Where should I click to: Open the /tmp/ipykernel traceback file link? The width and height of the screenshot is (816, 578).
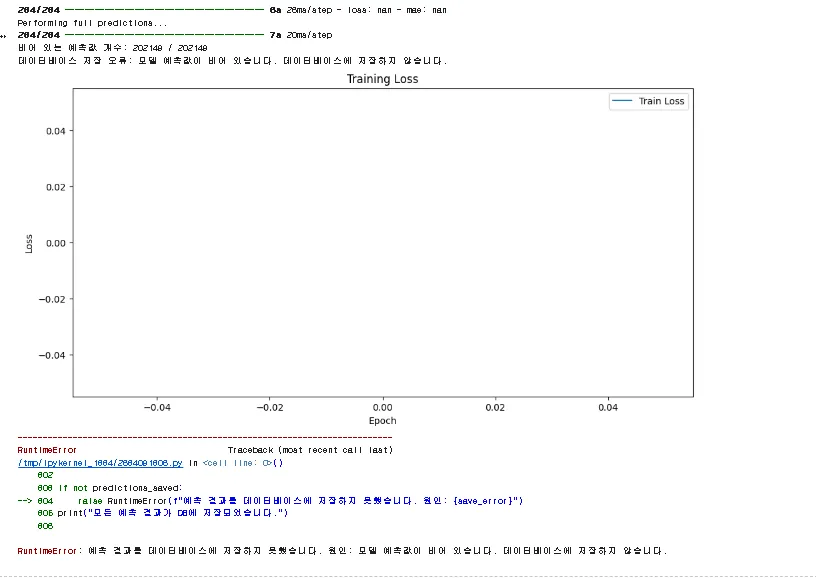(100, 463)
